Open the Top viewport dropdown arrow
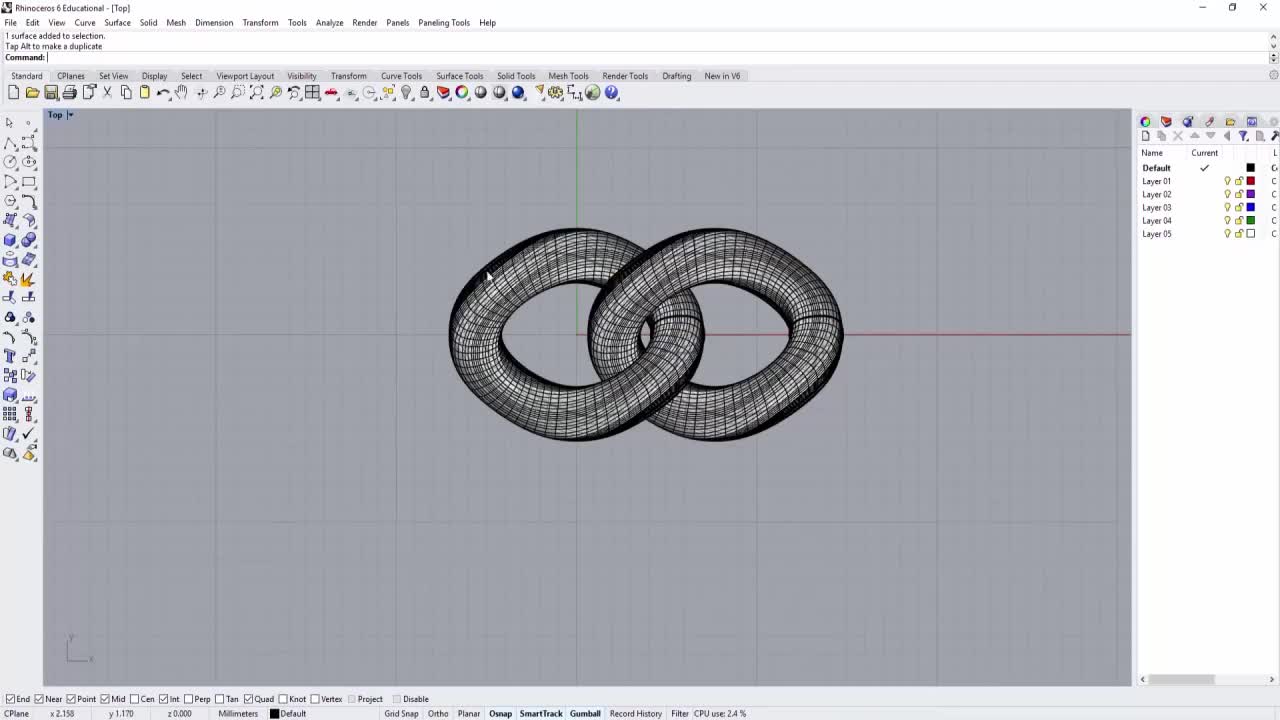This screenshot has height=720, width=1280. pos(70,115)
